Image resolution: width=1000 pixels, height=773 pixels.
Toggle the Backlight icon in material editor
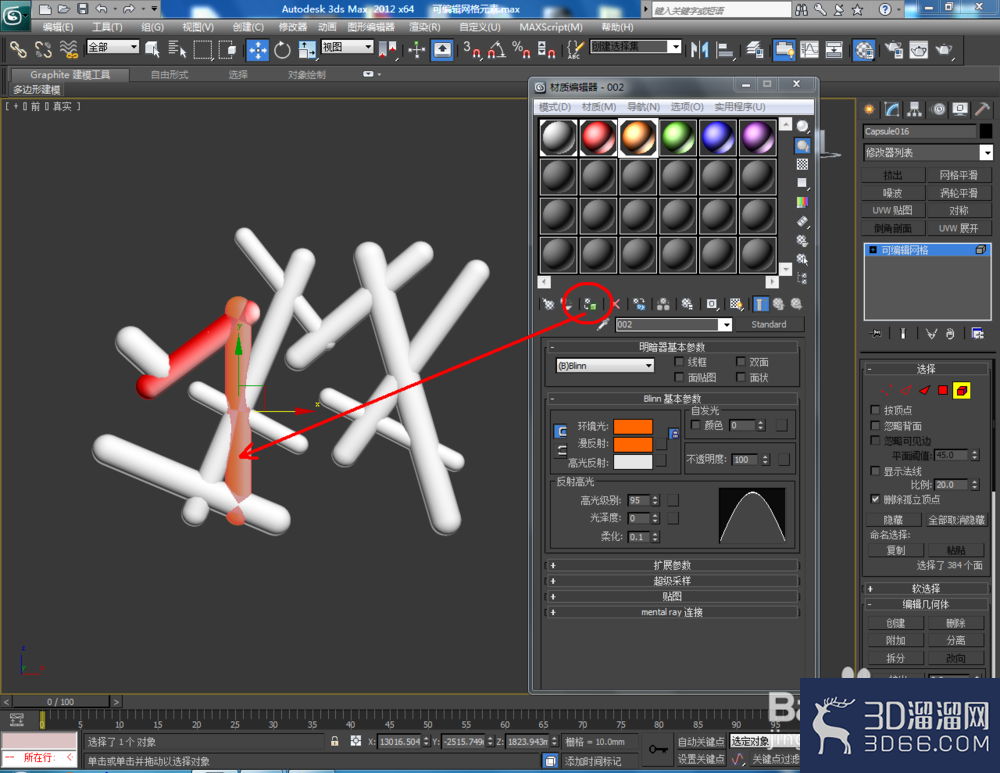(802, 145)
